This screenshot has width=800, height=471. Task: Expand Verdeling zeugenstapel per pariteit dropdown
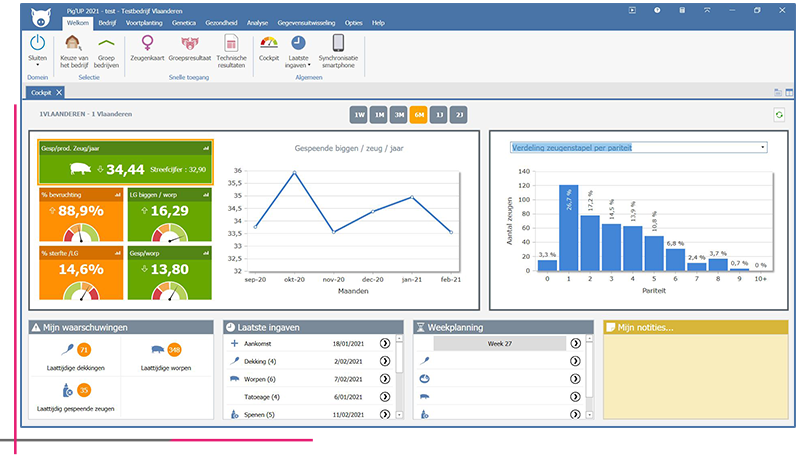point(763,147)
